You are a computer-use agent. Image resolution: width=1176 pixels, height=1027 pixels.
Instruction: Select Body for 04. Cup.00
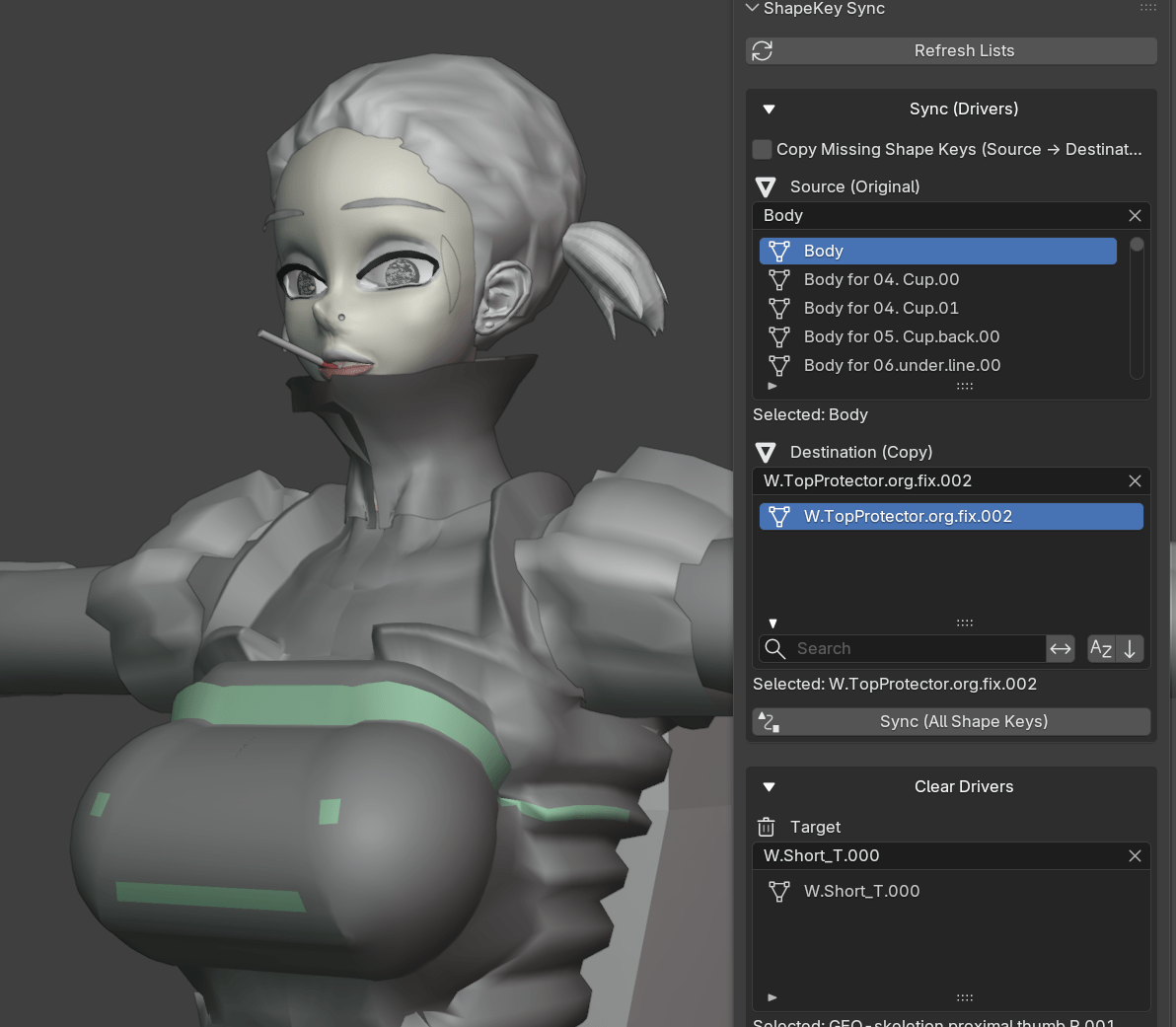[937, 279]
